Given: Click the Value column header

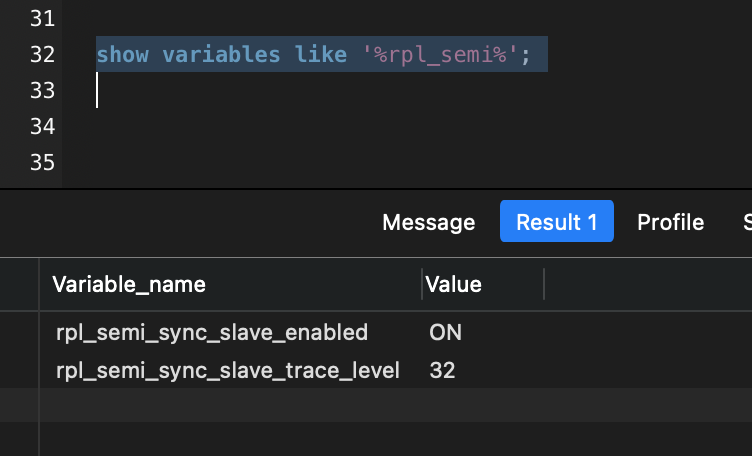Looking at the screenshot, I should pyautogui.click(x=454, y=285).
